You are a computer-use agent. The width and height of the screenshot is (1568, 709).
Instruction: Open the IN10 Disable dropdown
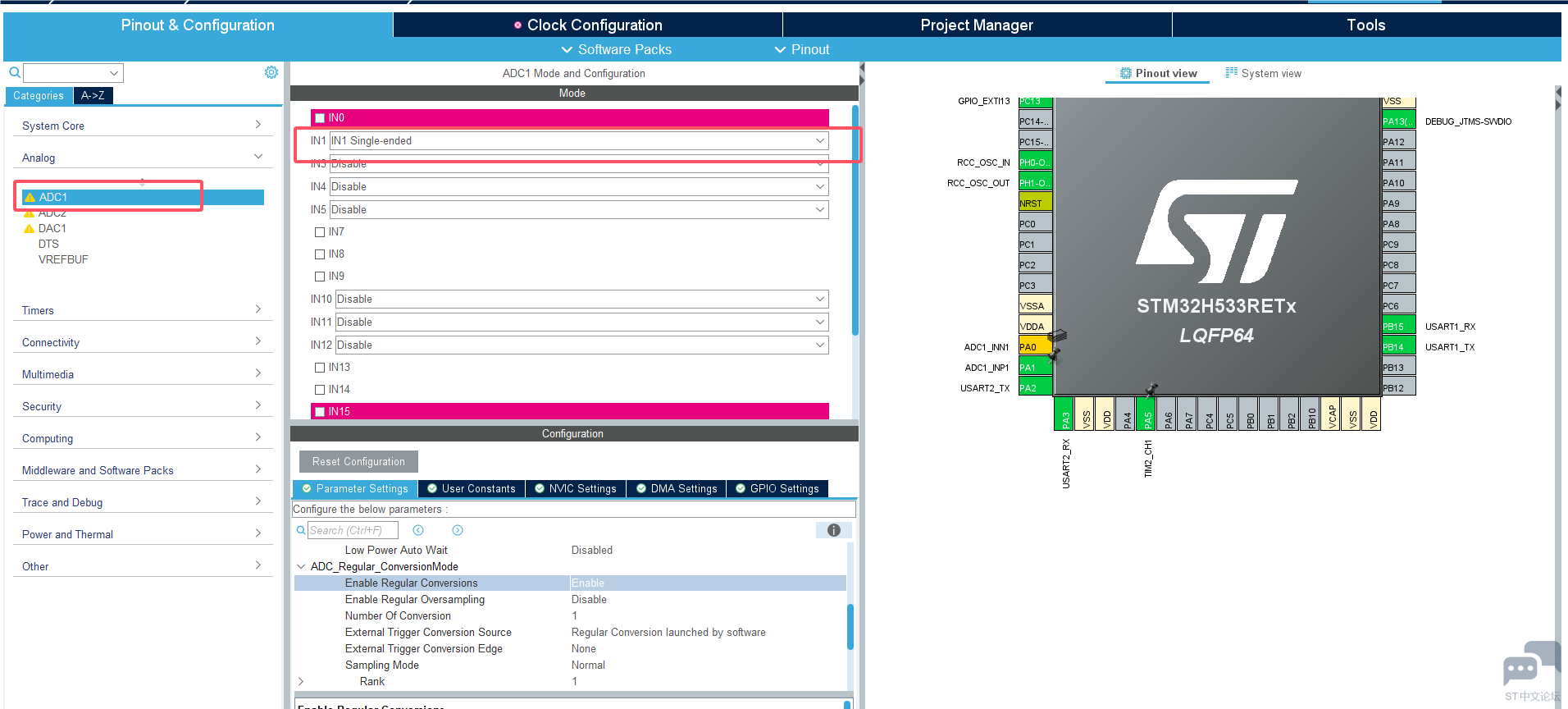[x=581, y=300]
